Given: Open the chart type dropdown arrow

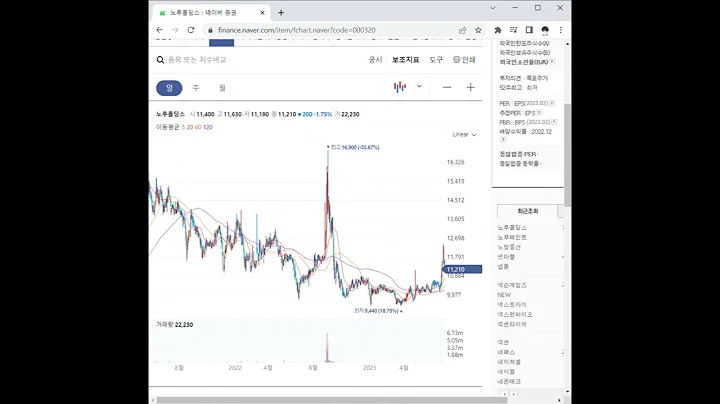Looking at the screenshot, I should point(419,86).
